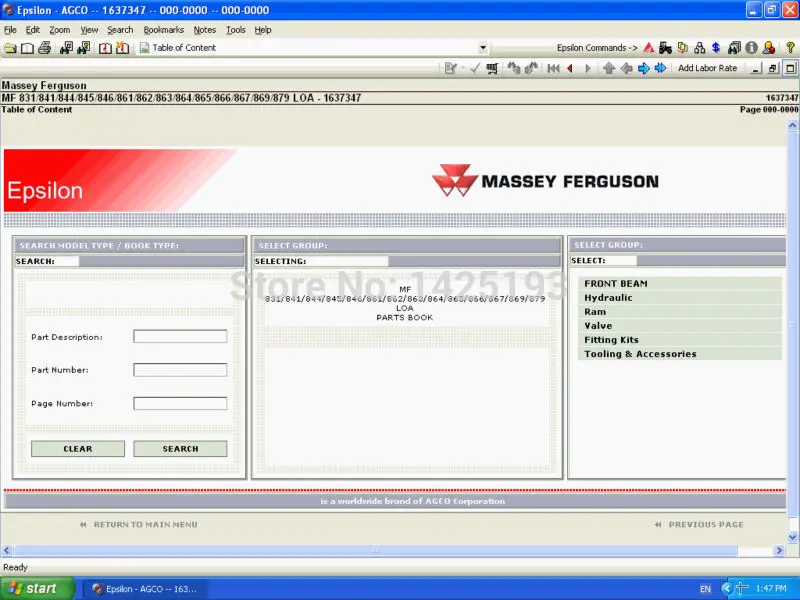
Task: Select the Valve group
Action: tap(680, 326)
